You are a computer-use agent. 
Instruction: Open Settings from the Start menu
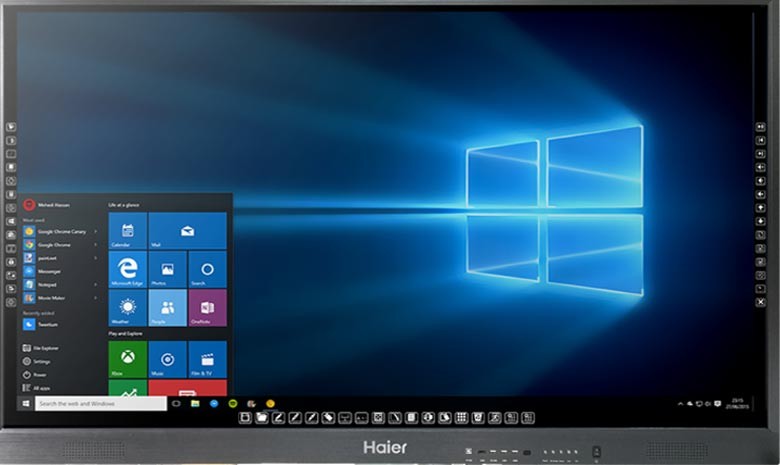tap(41, 361)
